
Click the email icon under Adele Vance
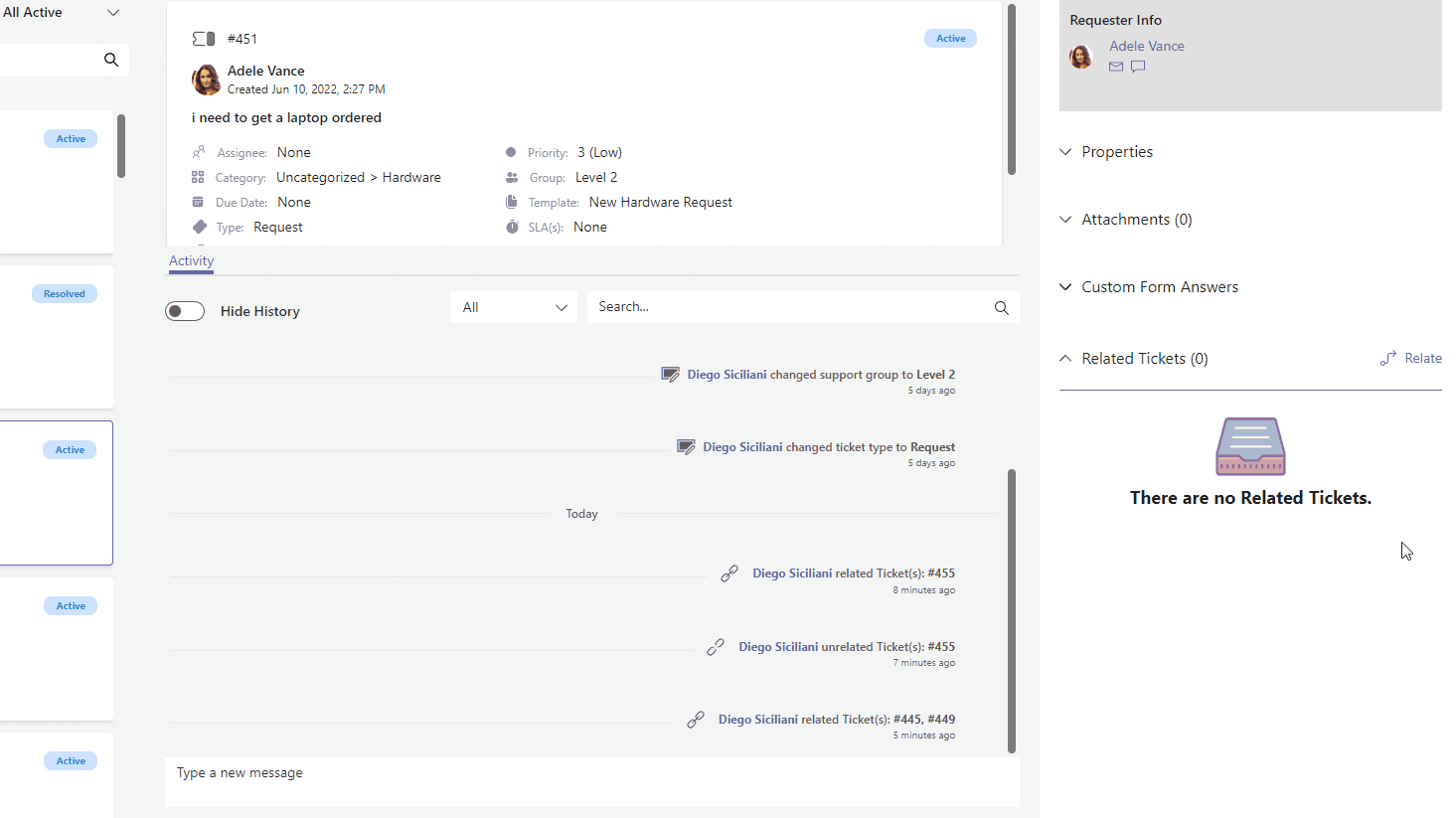coord(1116,67)
